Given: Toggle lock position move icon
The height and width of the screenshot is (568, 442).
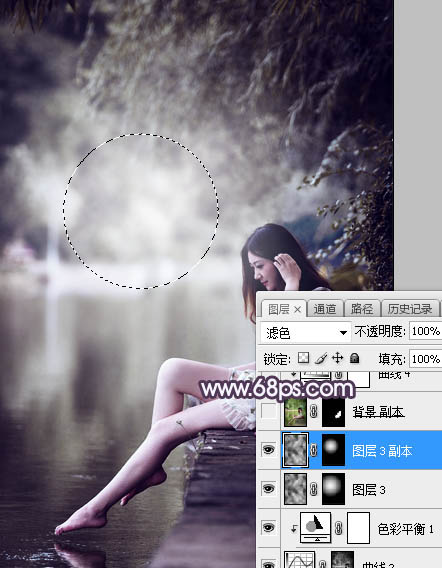Looking at the screenshot, I should tap(337, 358).
